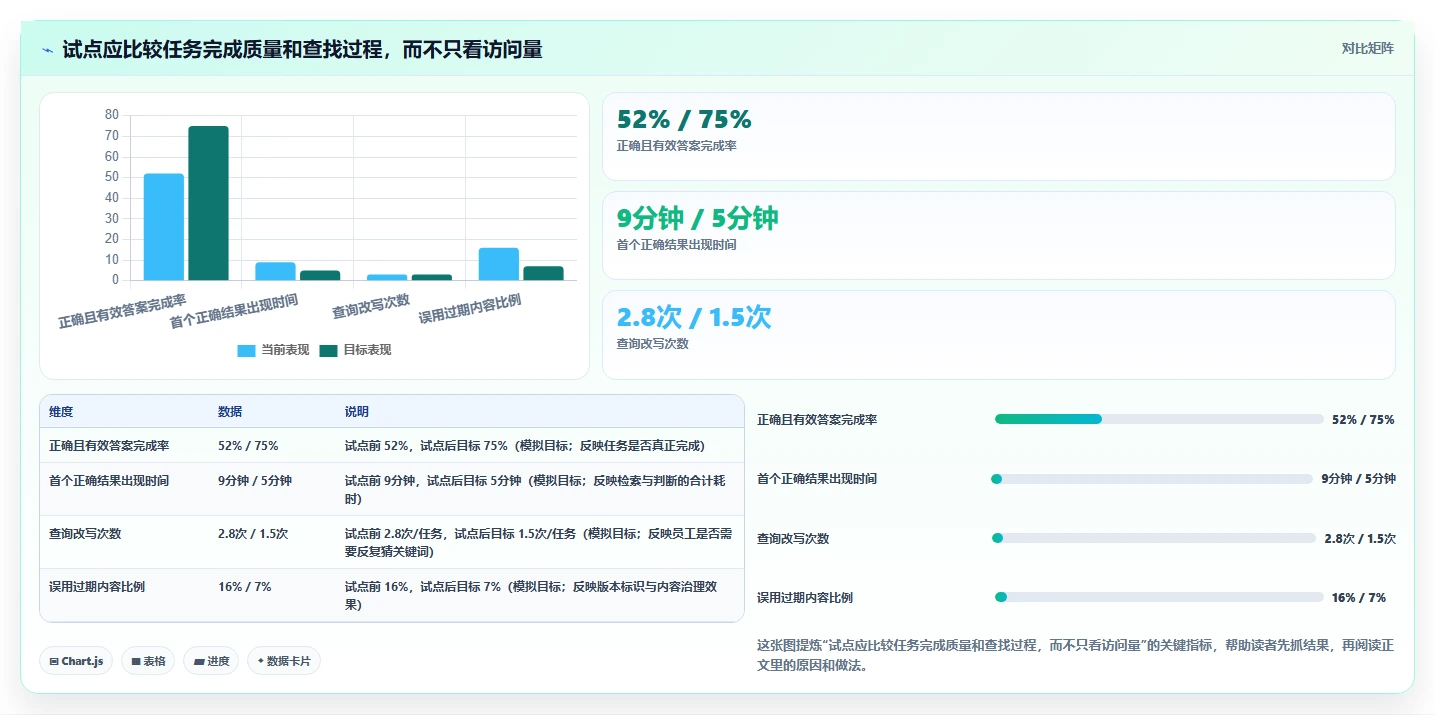This screenshot has height=715, width=1435.
Task: Click the 说明 column header
Action: 357,412
